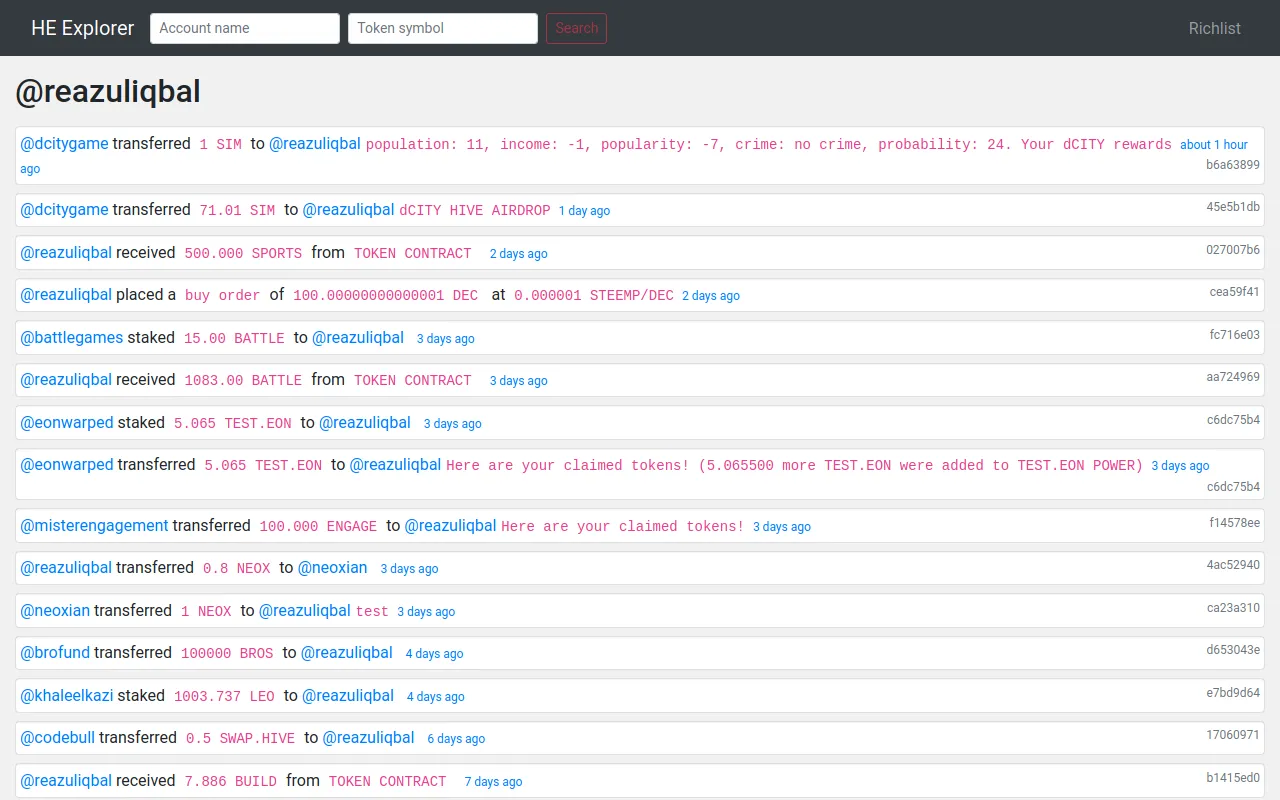Focus the Account name input field
Viewport: 1280px width, 800px height.
(245, 28)
